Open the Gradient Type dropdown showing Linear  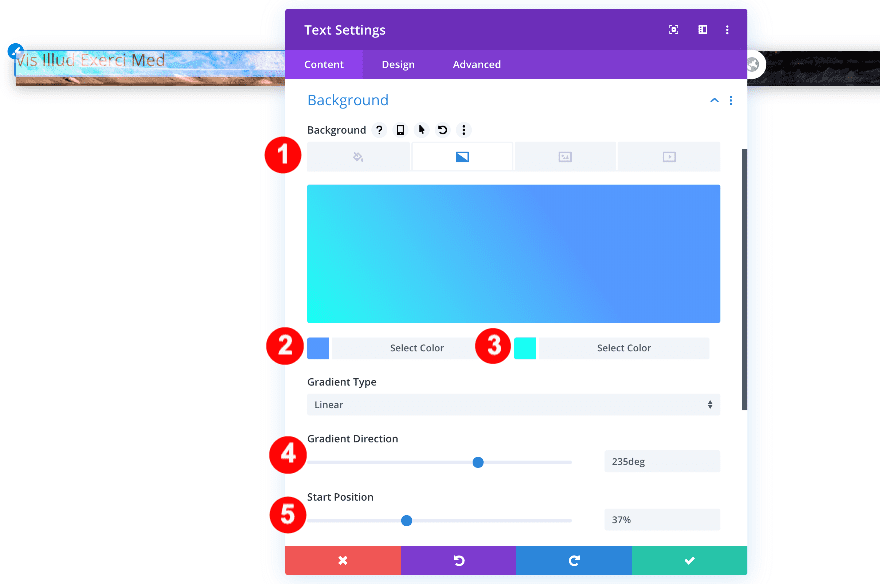pyautogui.click(x=514, y=404)
